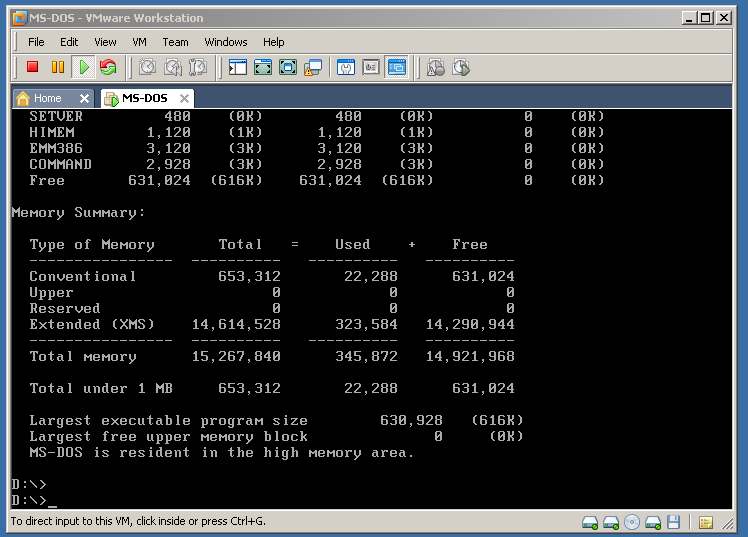This screenshot has width=748, height=537.
Task: Open the Team menu
Action: (175, 42)
